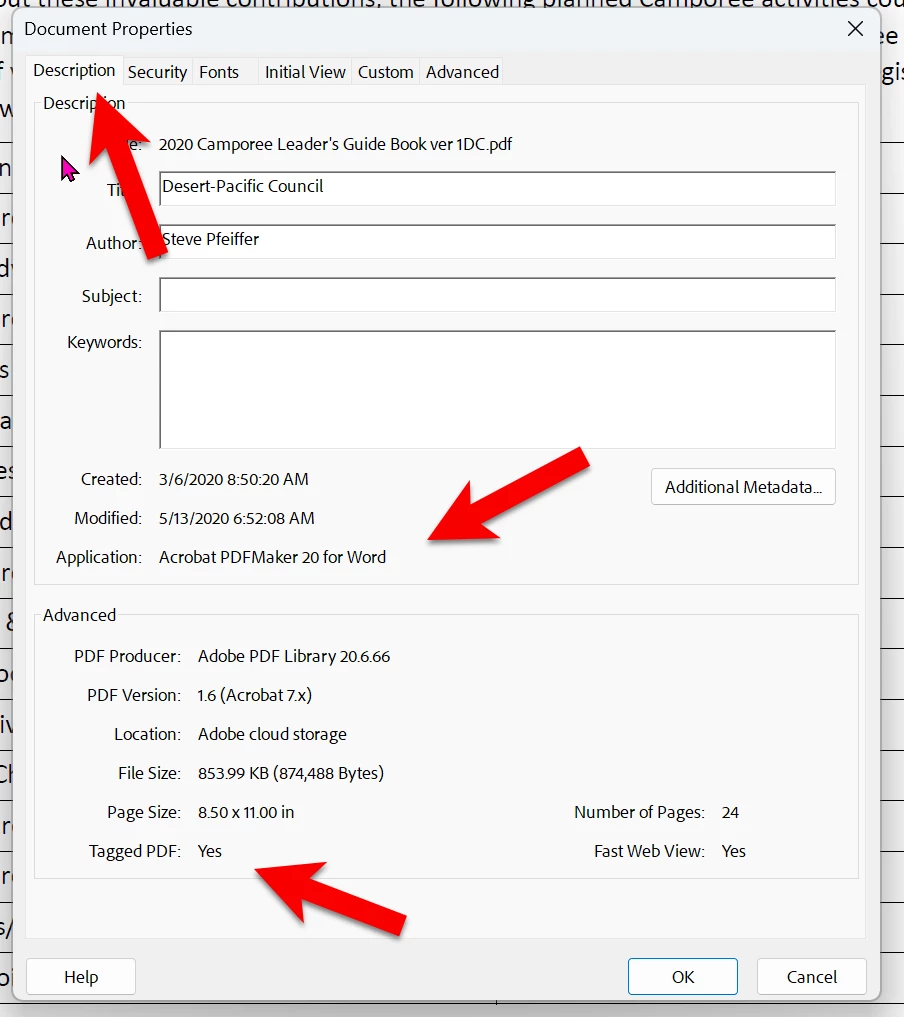Click the PDF Version value 1.6 (Acrobat 7.x)

coord(255,695)
